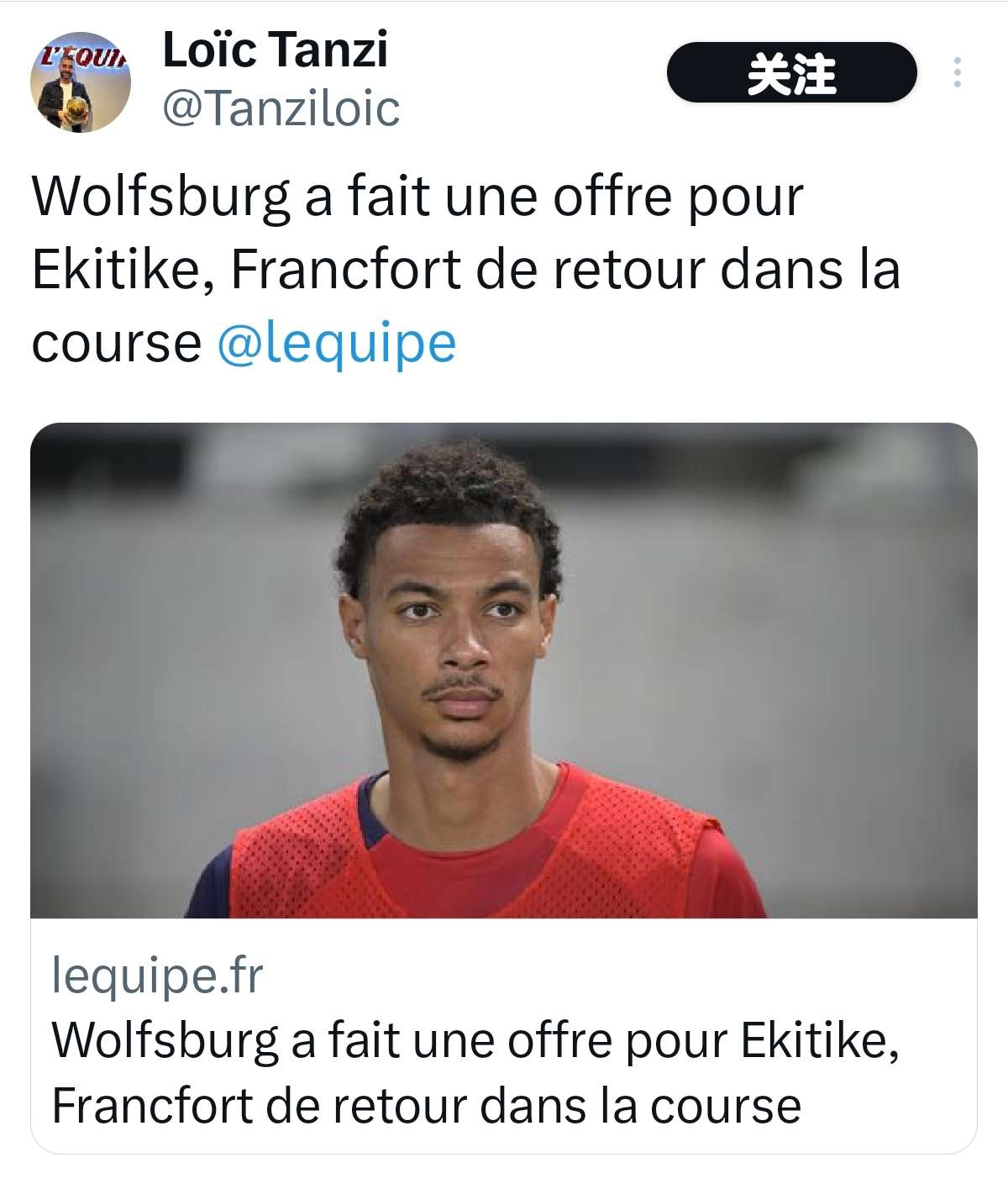The width and height of the screenshot is (1008, 1189).
Task: Click the golden ball in the avatar
Action: click(x=77, y=109)
